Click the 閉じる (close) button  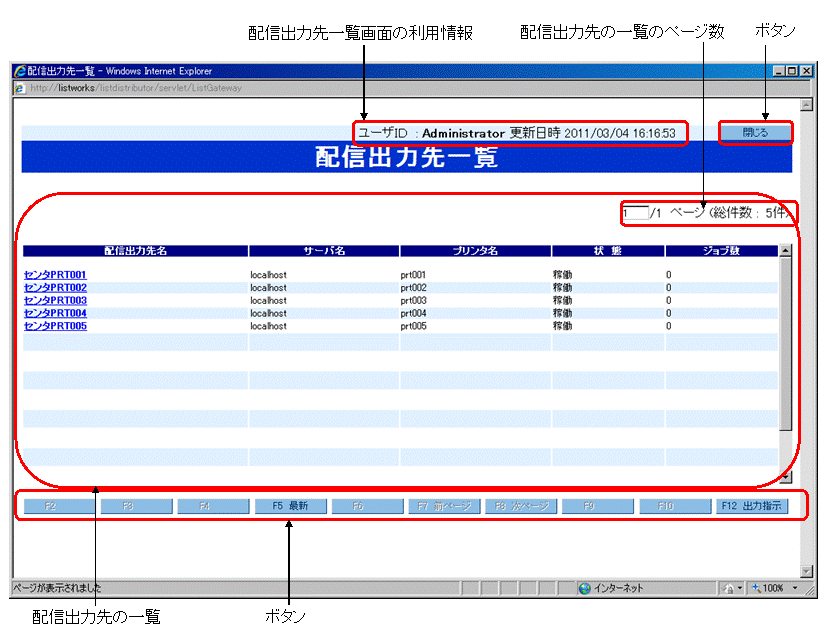coord(755,133)
